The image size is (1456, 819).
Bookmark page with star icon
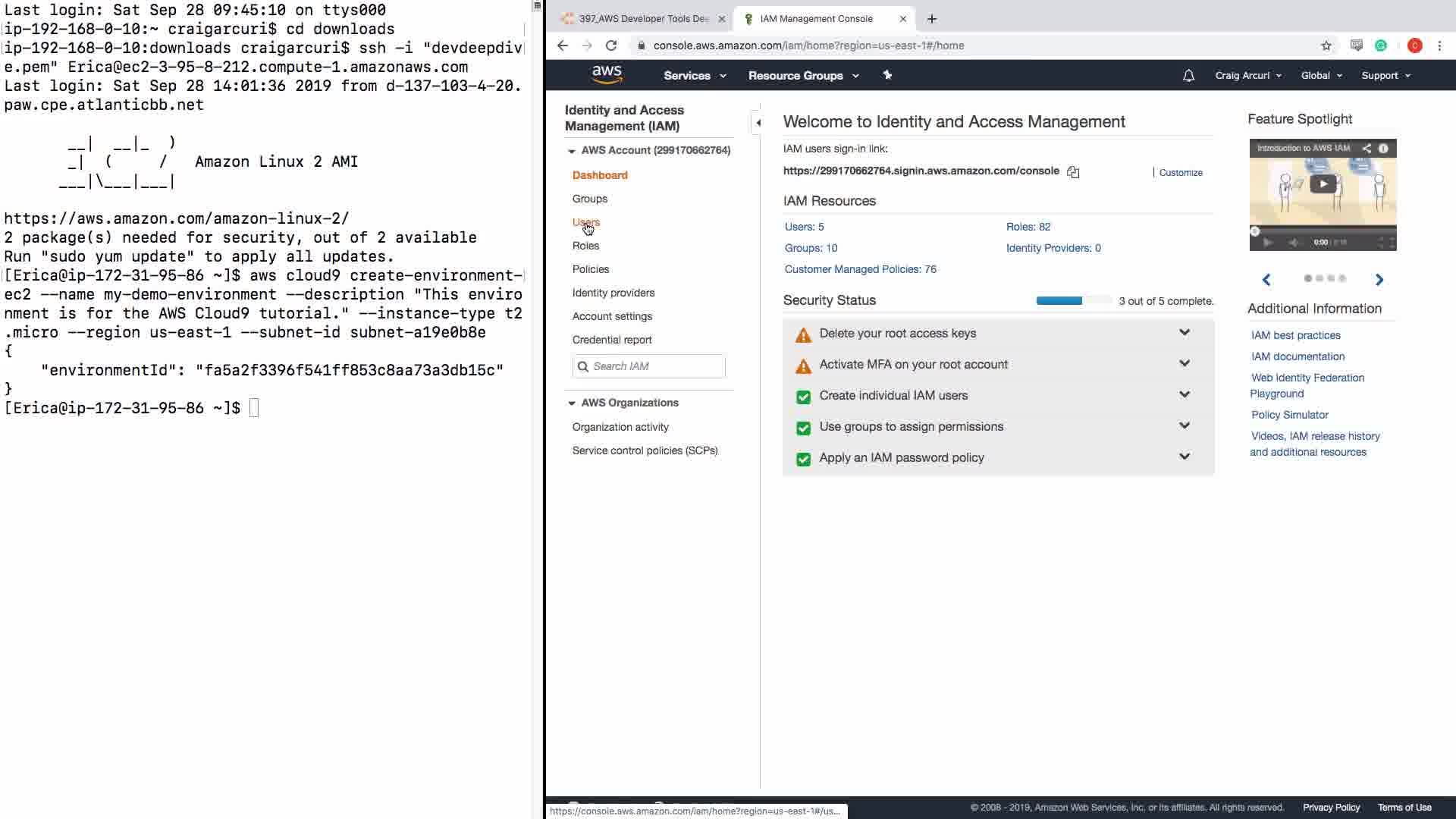[1326, 45]
